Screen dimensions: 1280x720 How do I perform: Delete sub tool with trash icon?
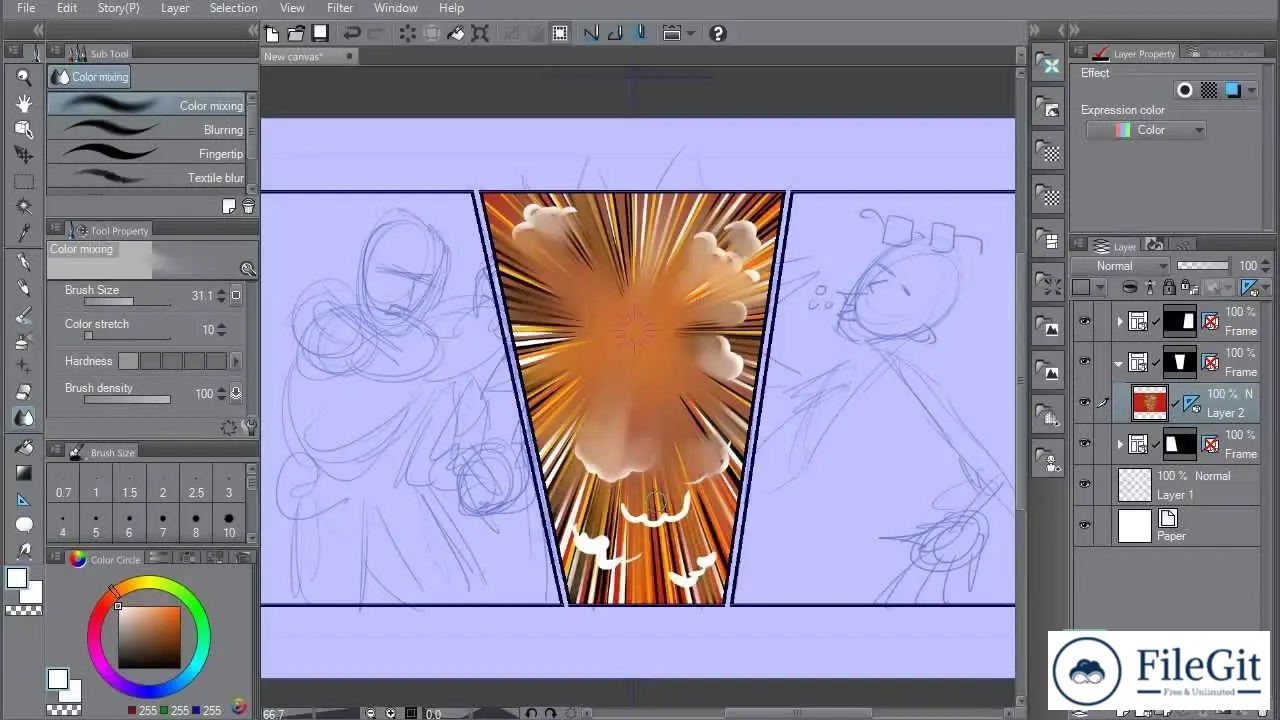click(x=248, y=207)
